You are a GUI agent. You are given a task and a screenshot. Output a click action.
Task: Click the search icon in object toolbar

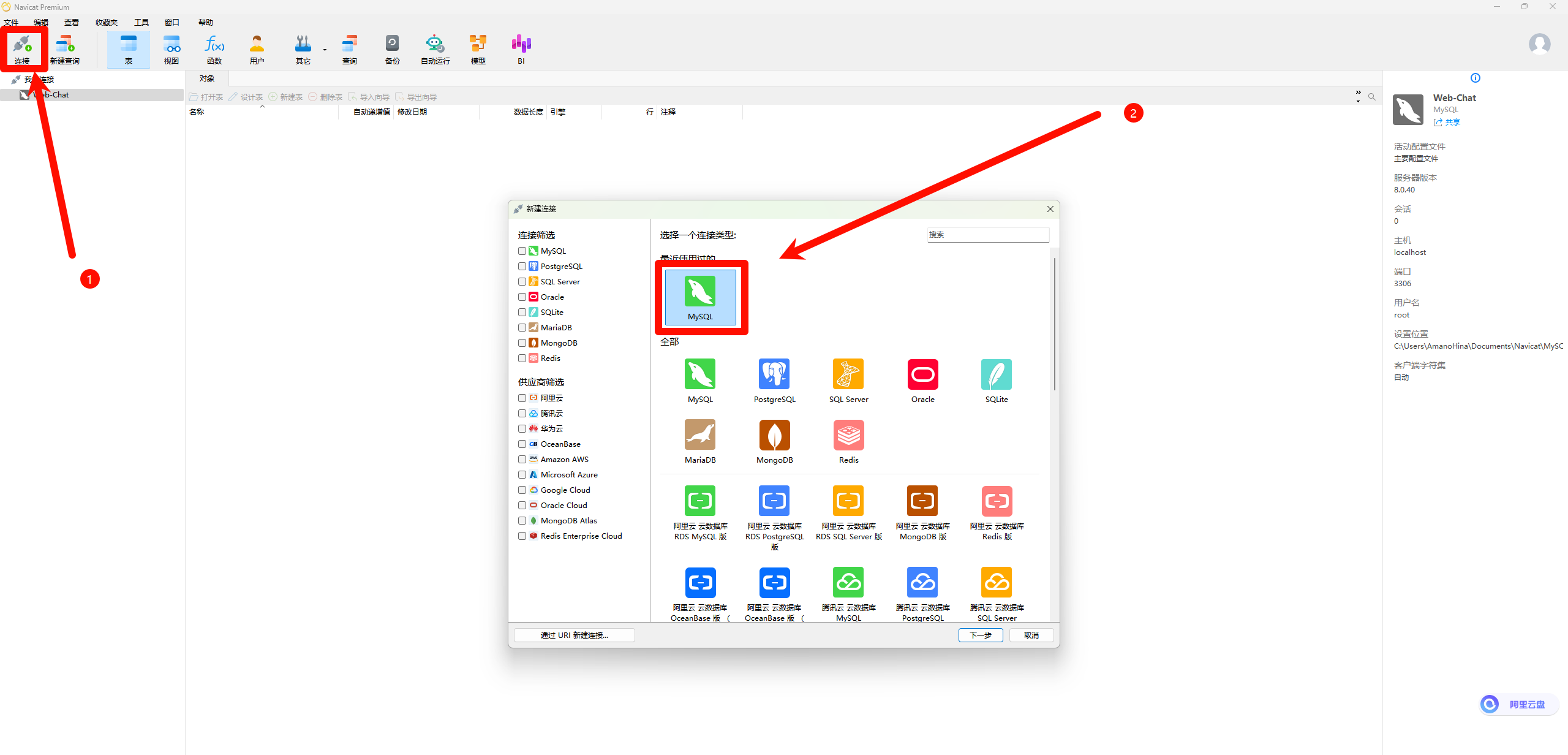point(1372,97)
